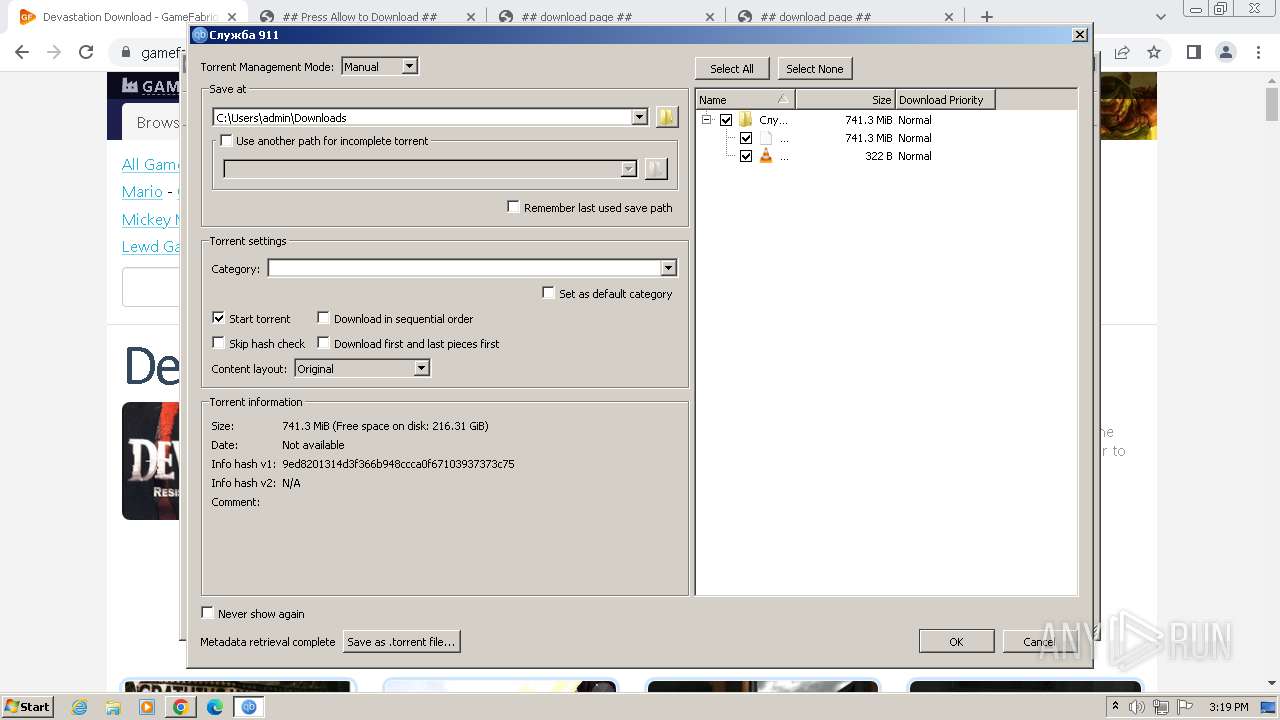Uncheck Start torrent checkbox
The width and height of the screenshot is (1280, 720).
point(219,318)
